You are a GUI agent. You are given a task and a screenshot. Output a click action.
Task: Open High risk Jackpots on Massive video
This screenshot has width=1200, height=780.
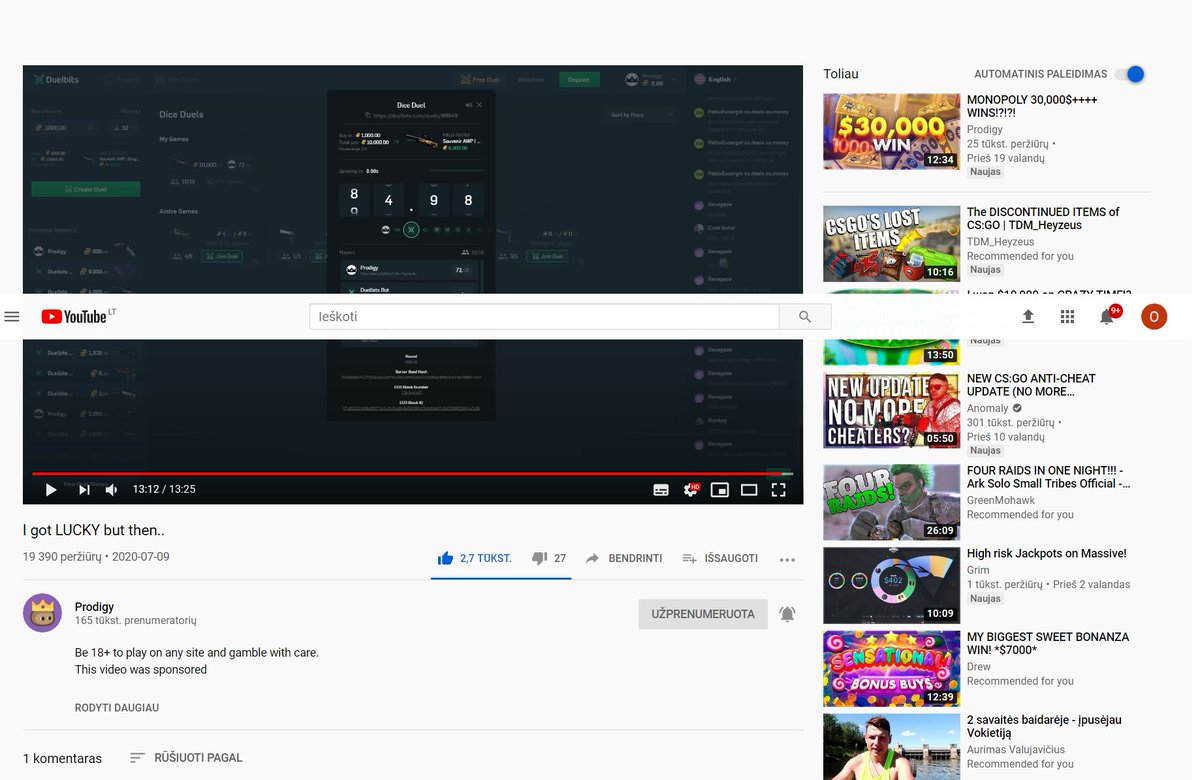[x=1047, y=553]
